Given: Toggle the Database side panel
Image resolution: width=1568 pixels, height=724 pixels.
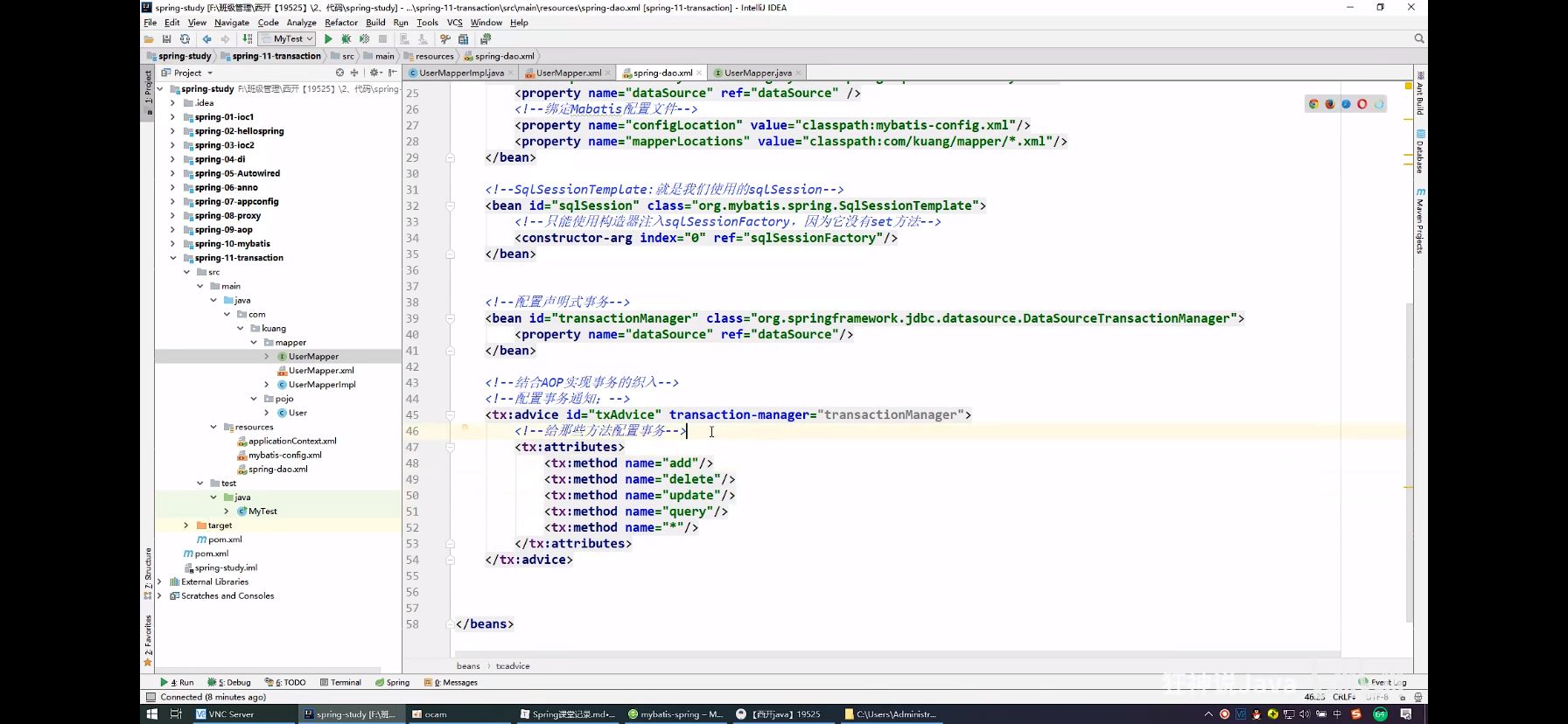Looking at the screenshot, I should pos(1420,152).
